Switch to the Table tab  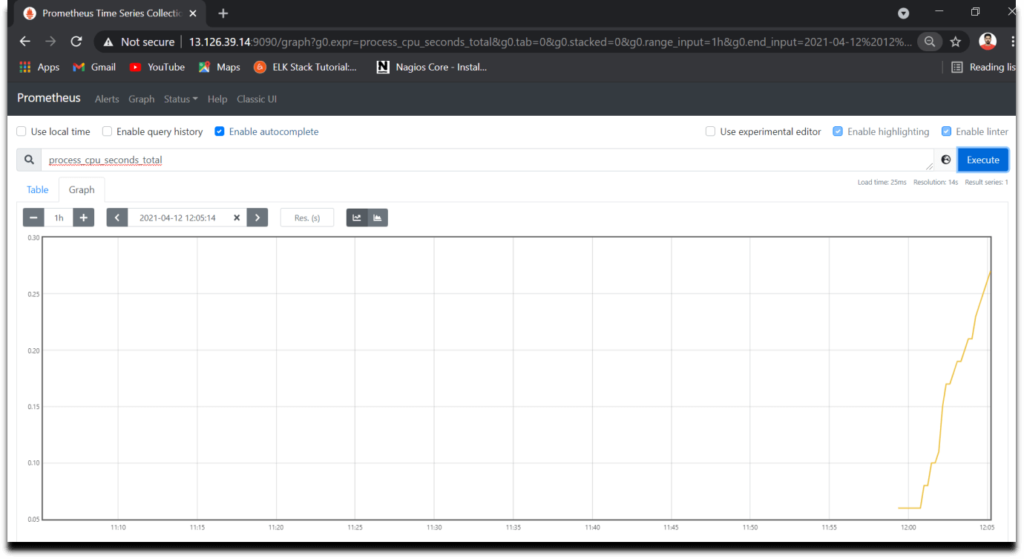37,189
